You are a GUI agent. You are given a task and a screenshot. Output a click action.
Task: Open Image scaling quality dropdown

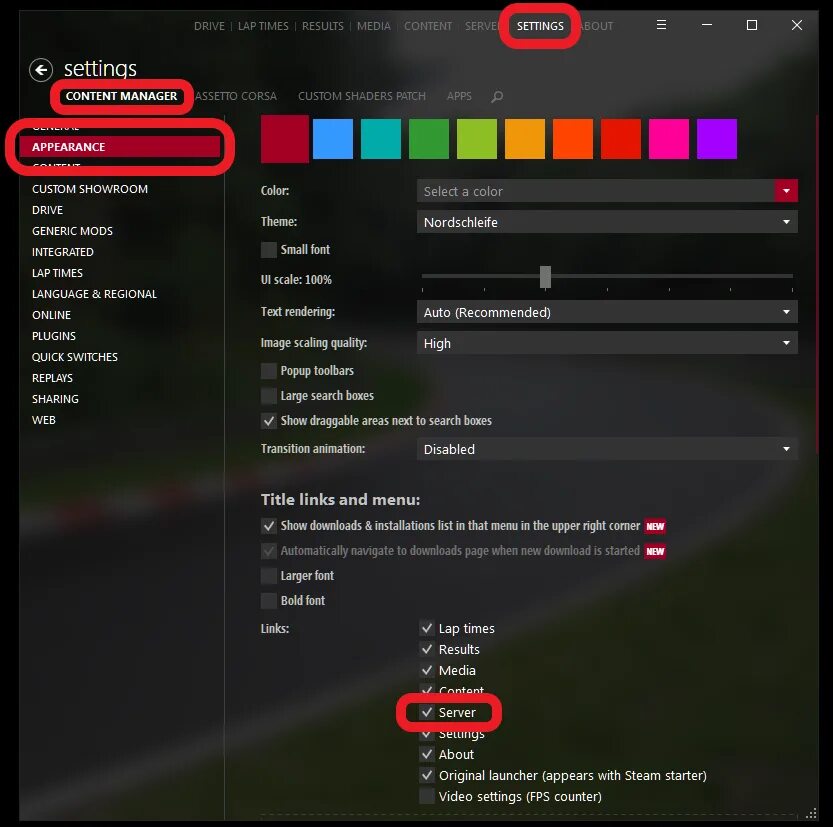point(607,343)
